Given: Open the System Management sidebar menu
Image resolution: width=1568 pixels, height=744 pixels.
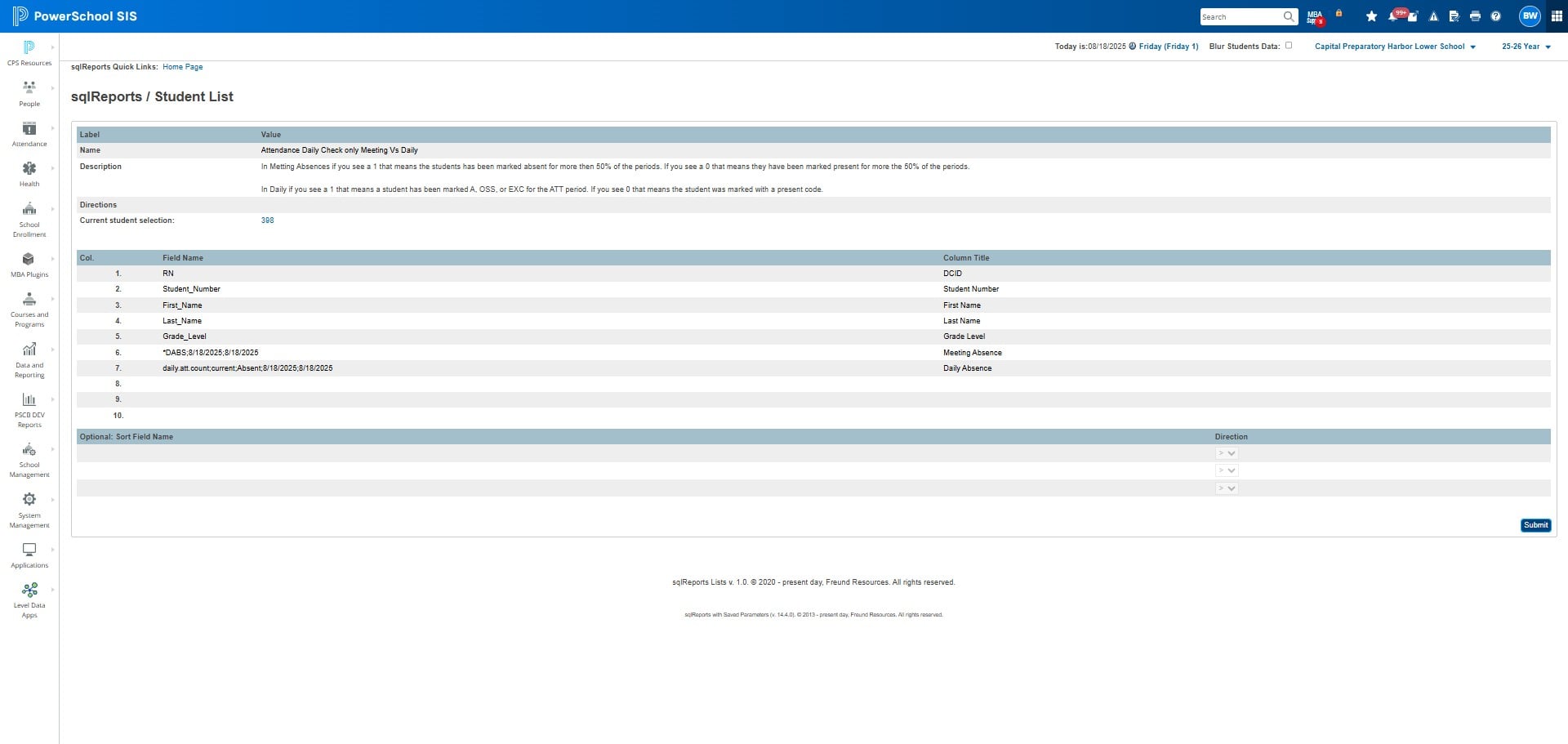Looking at the screenshot, I should pos(29,510).
